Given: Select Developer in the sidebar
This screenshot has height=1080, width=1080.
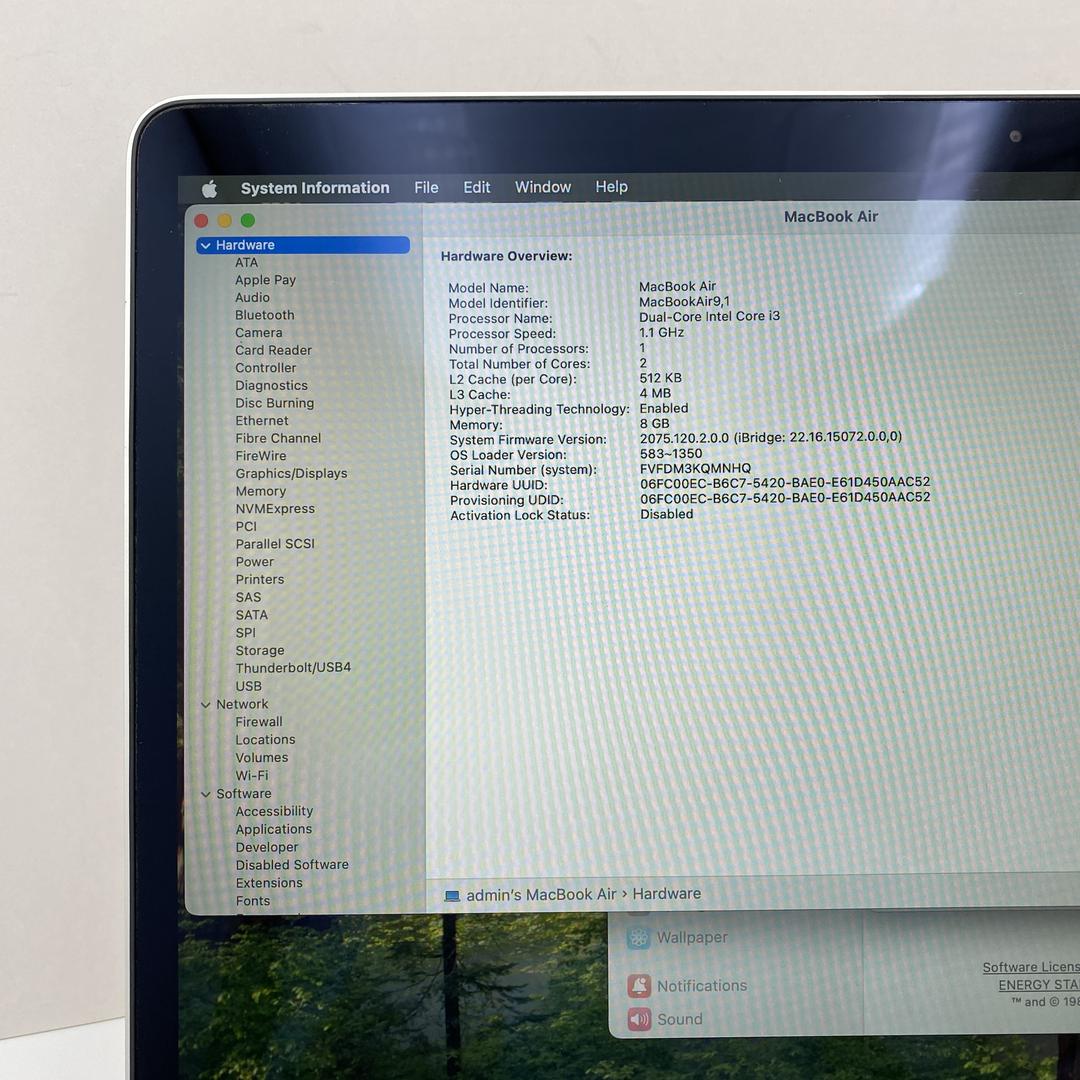Looking at the screenshot, I should [267, 847].
